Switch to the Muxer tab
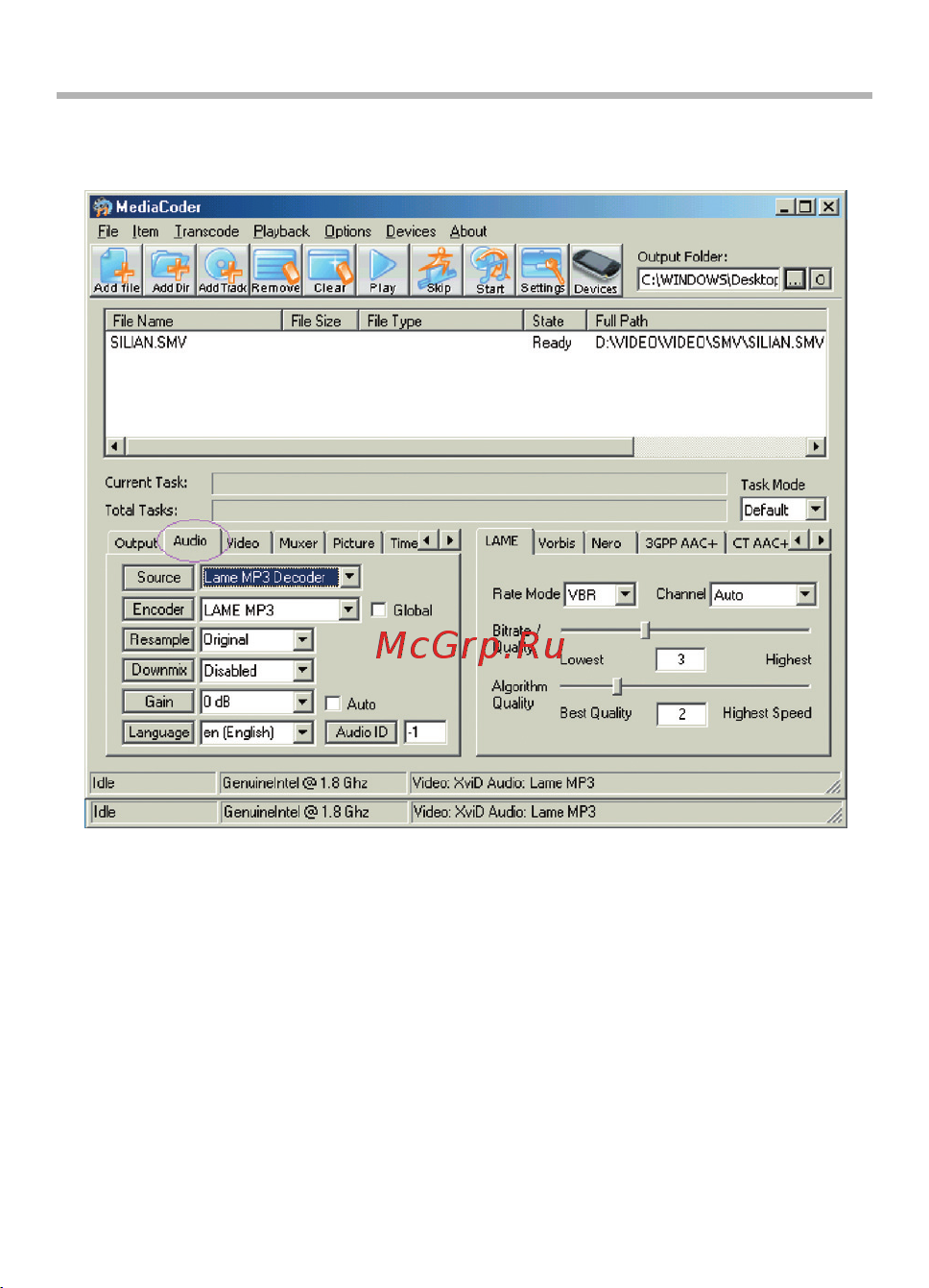This screenshot has width=929, height=1288. [x=298, y=543]
